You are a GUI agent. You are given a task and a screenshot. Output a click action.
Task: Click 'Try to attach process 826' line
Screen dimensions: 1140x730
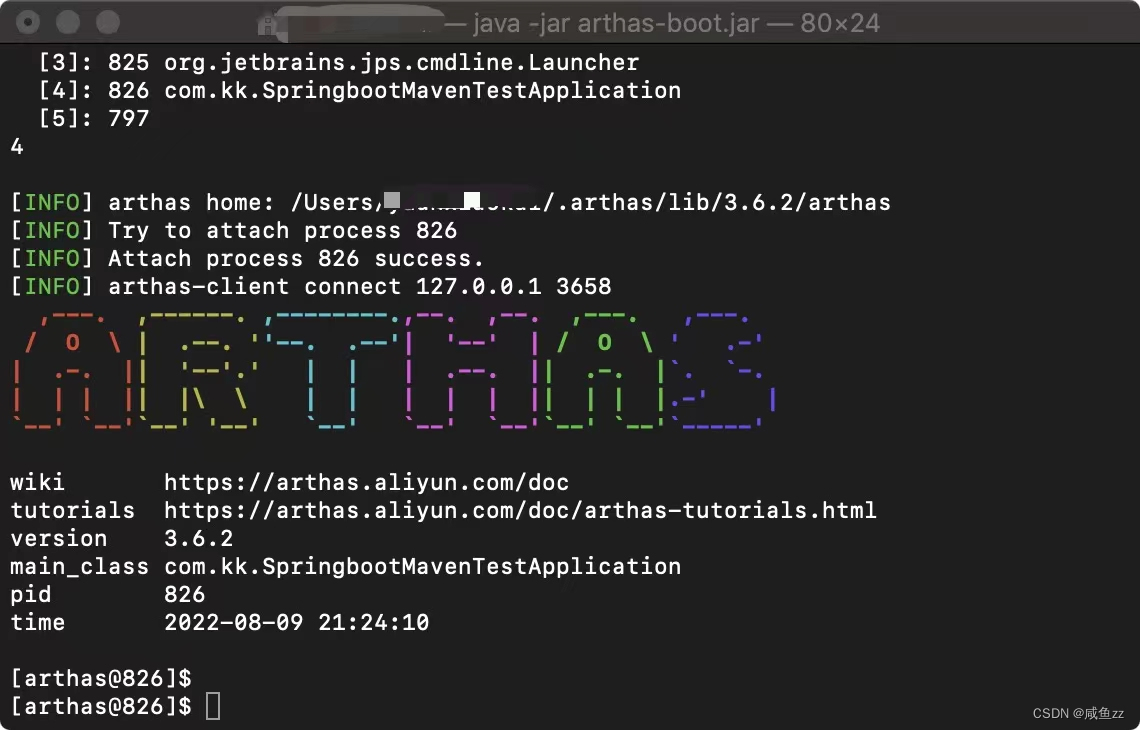point(233,230)
